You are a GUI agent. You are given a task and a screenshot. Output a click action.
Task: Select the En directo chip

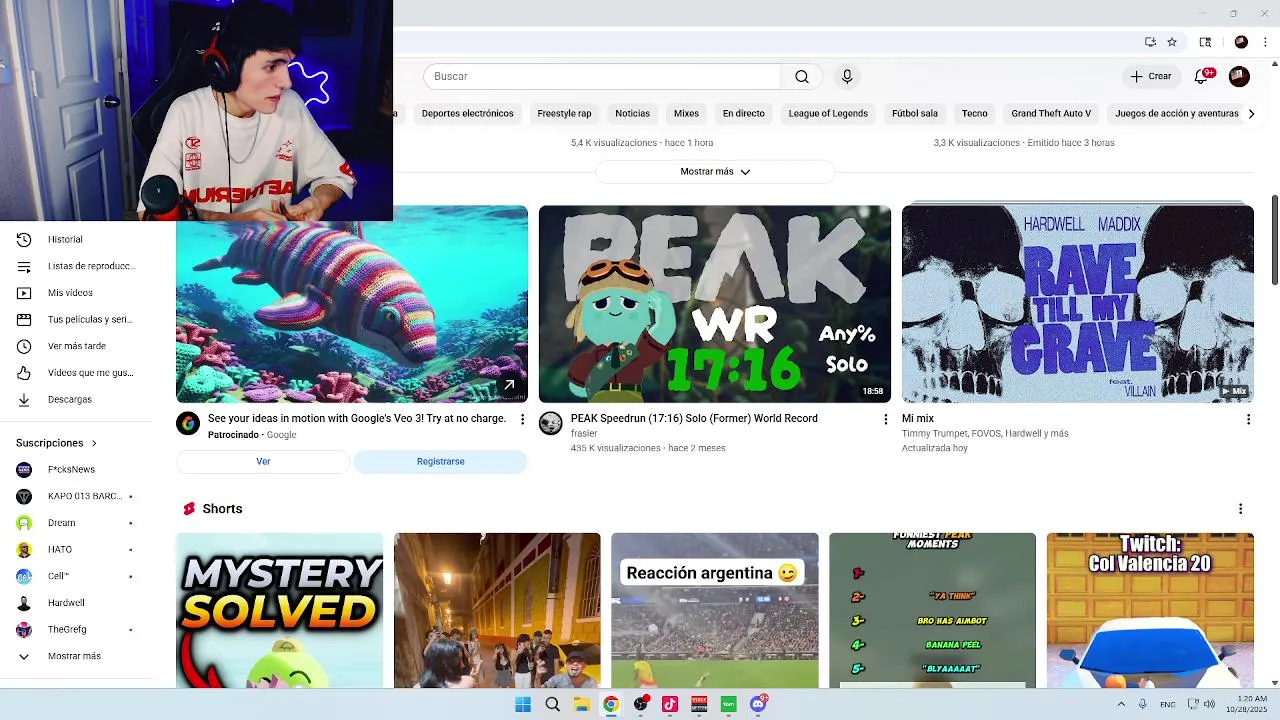743,113
